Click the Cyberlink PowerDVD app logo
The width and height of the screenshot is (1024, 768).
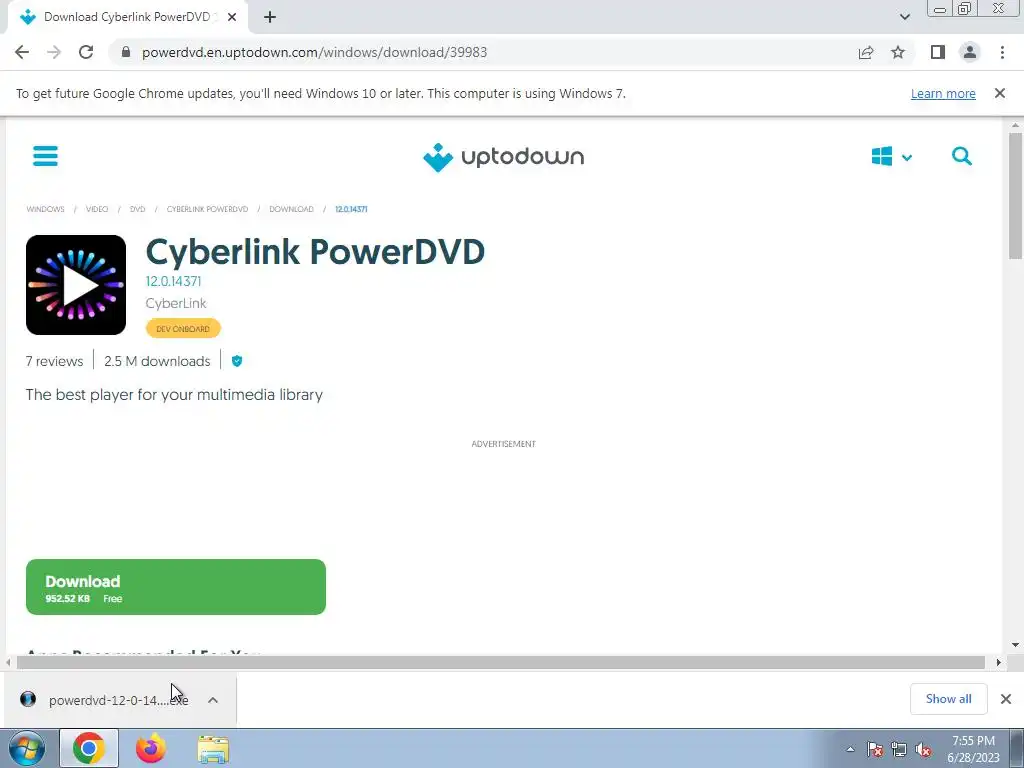[76, 285]
